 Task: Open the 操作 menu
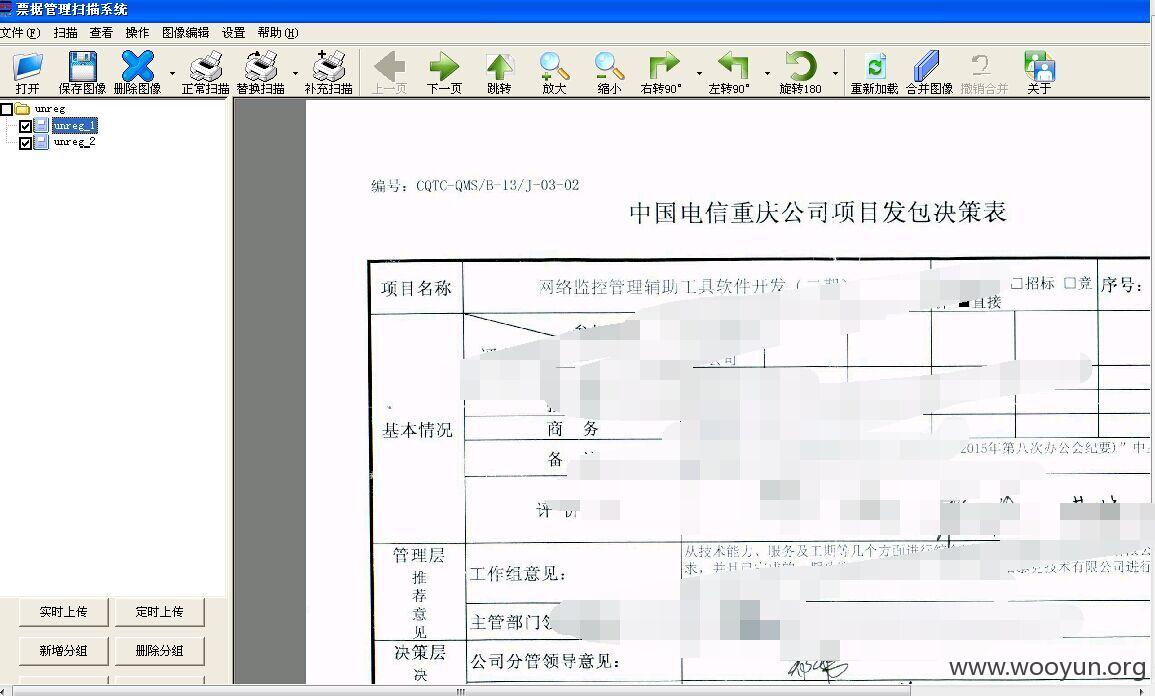[137, 32]
